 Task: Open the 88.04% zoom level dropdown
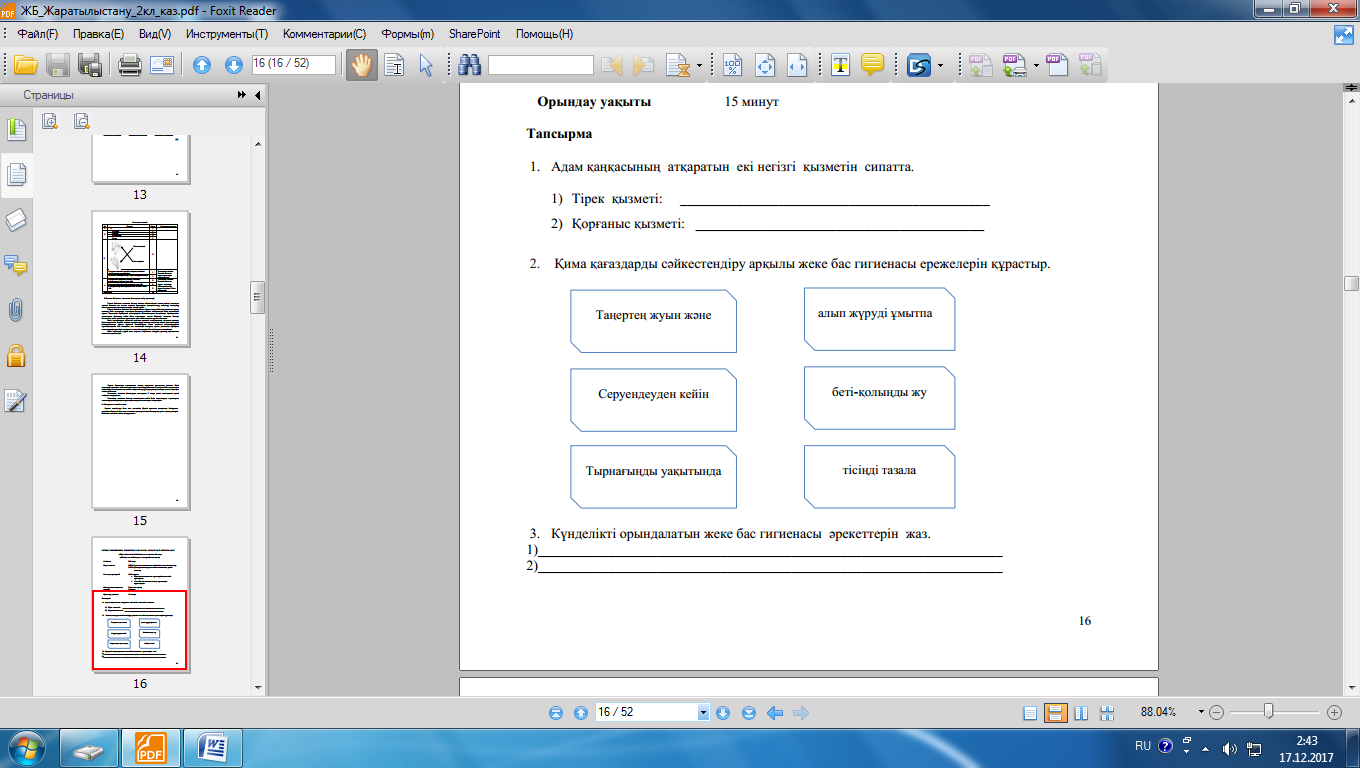pos(1201,713)
